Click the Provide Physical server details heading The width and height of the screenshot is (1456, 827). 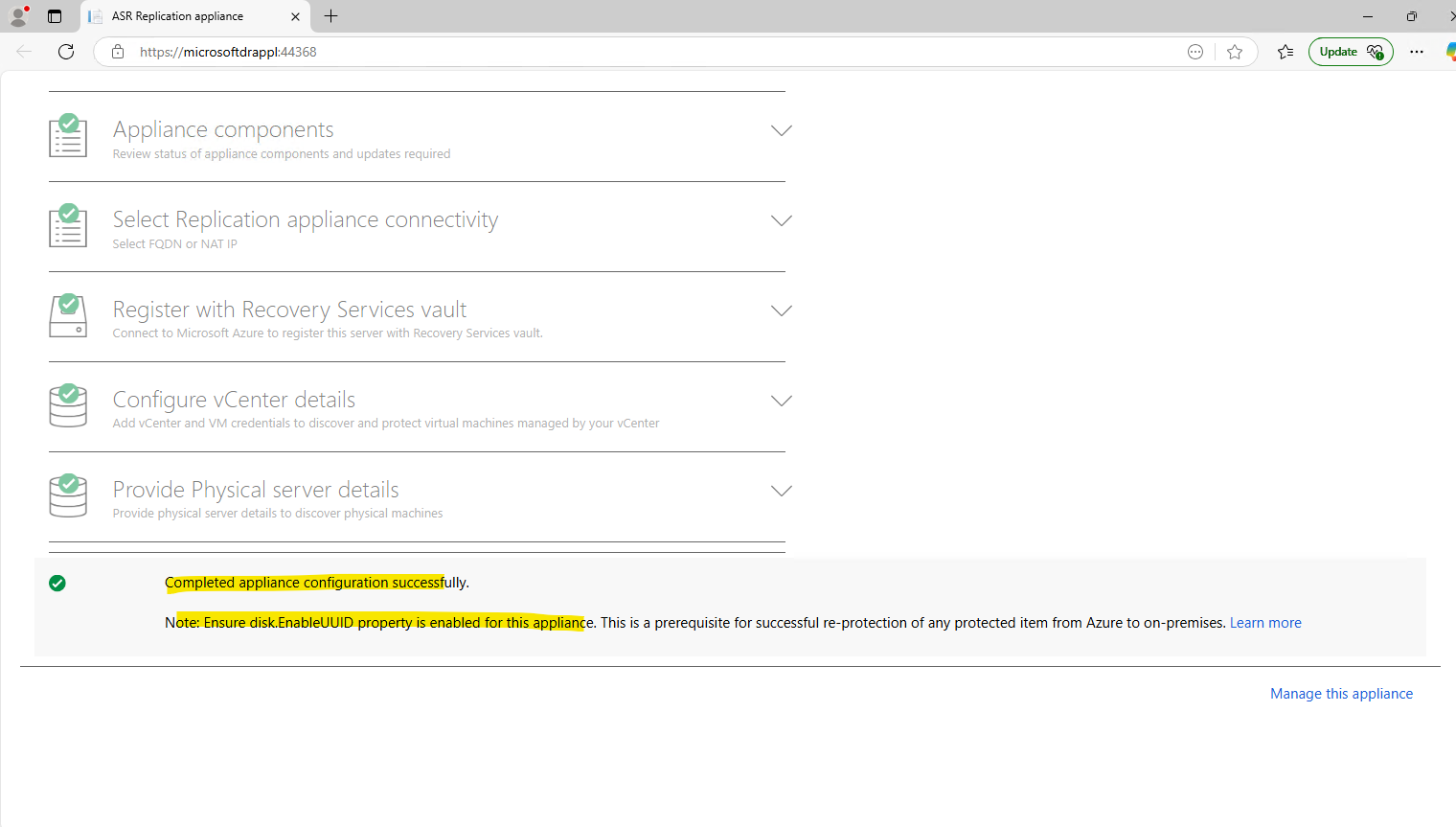256,490
